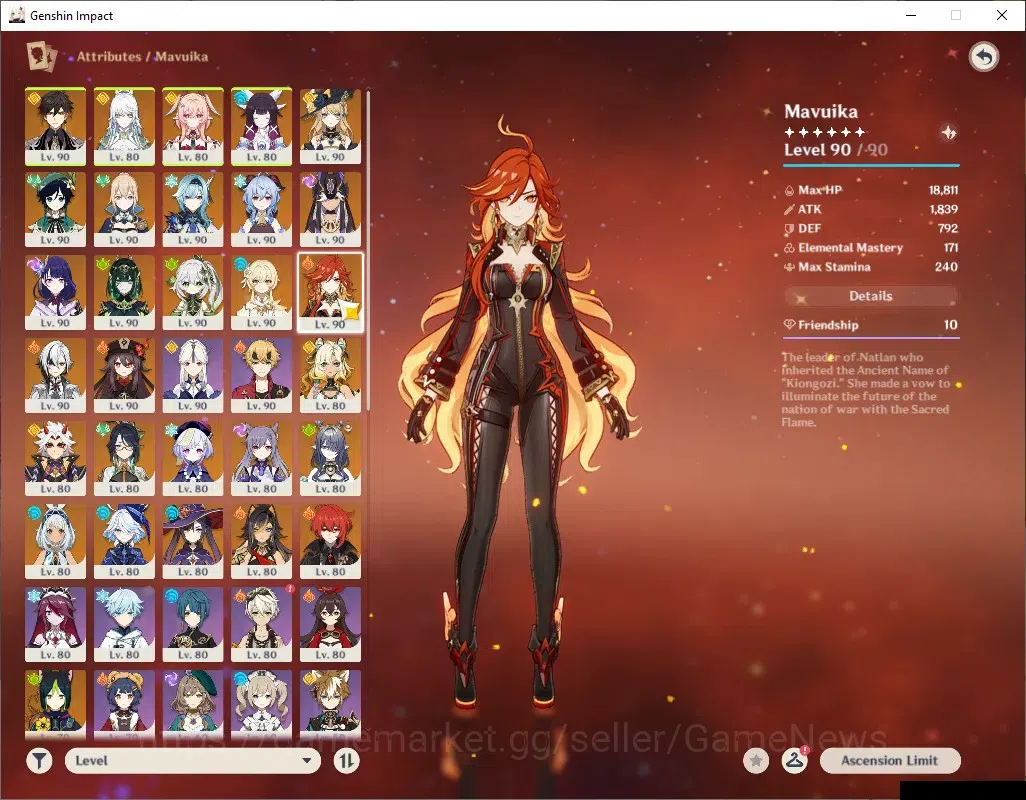This screenshot has height=800, width=1026.
Task: Choose Venti from the character list
Action: pyautogui.click(x=56, y=209)
